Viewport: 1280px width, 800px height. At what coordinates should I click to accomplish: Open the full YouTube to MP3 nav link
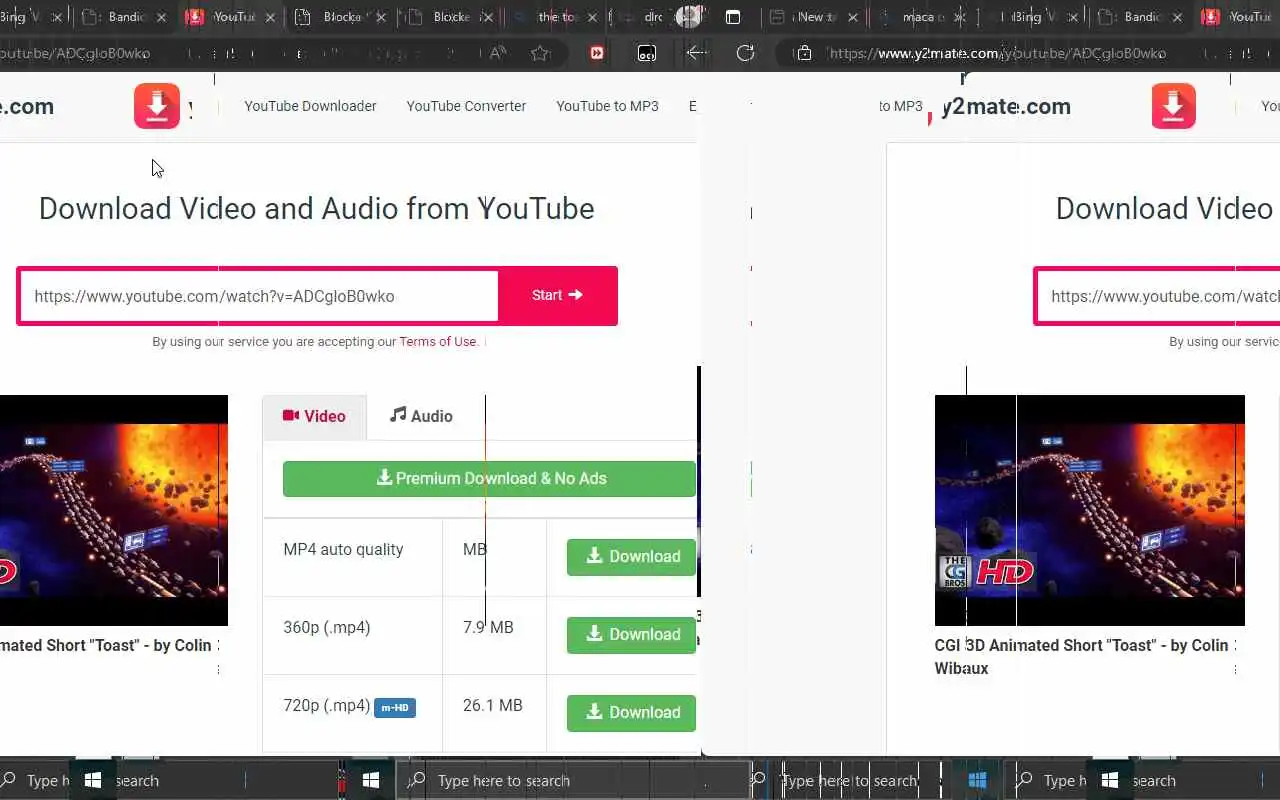coord(607,106)
